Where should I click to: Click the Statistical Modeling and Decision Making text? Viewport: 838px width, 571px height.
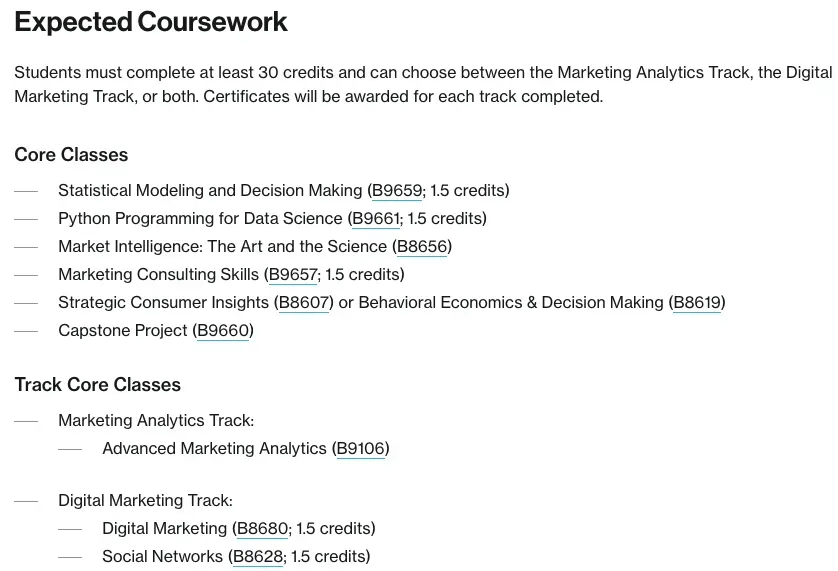point(210,190)
